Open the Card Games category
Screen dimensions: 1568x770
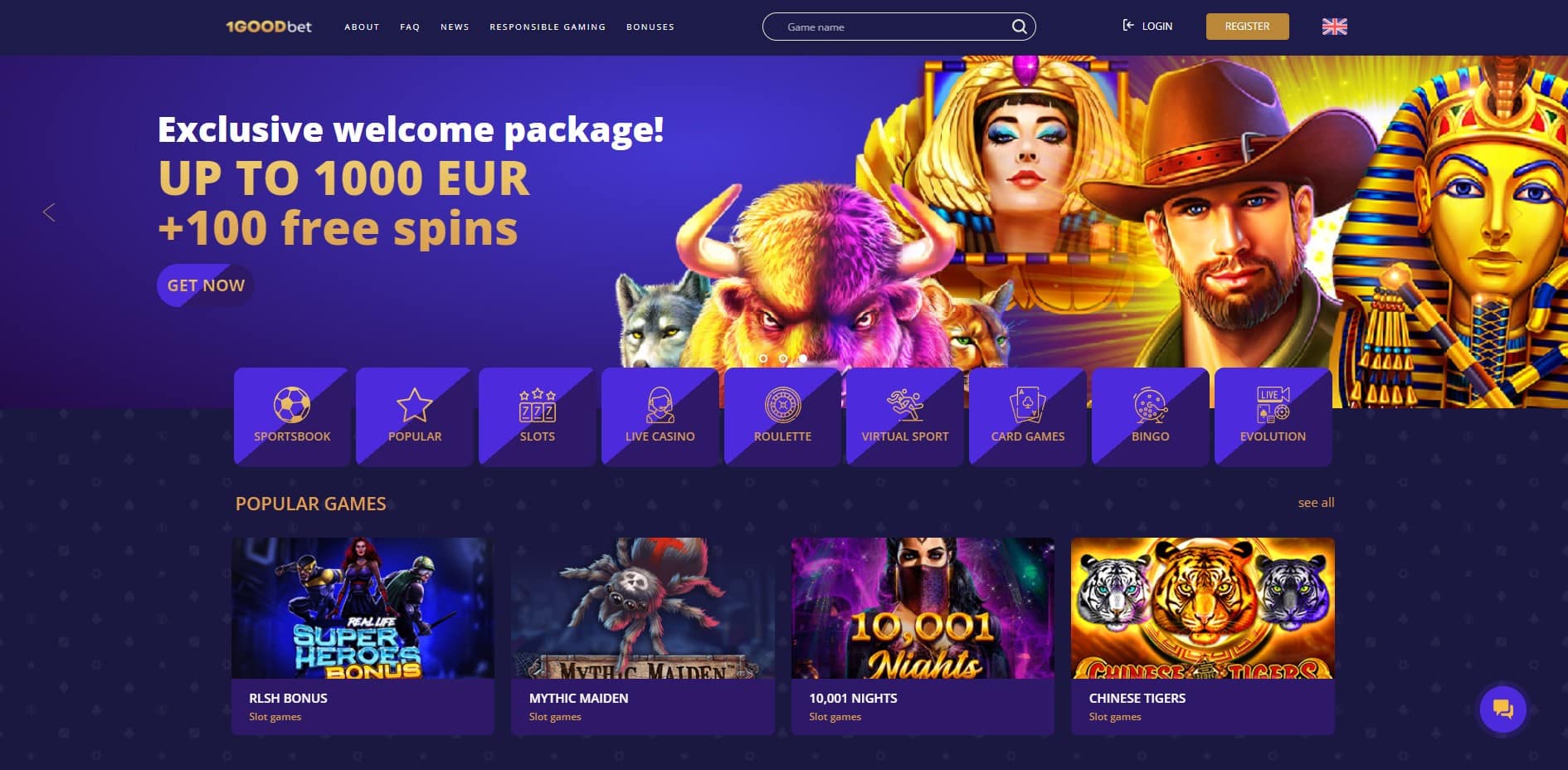click(1028, 417)
